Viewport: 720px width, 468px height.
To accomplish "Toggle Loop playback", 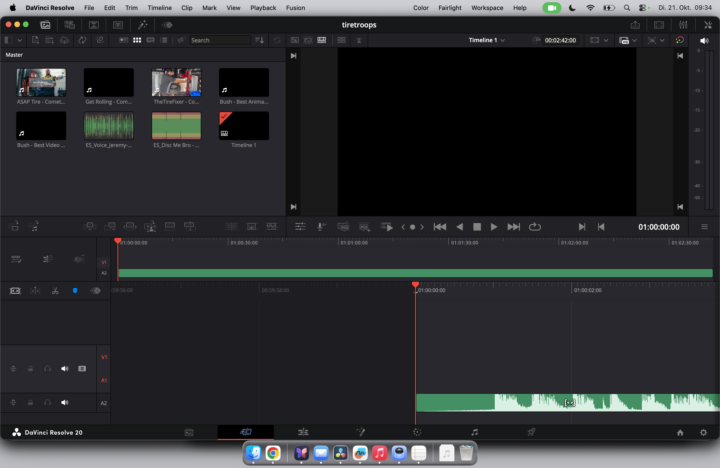I will (x=535, y=227).
